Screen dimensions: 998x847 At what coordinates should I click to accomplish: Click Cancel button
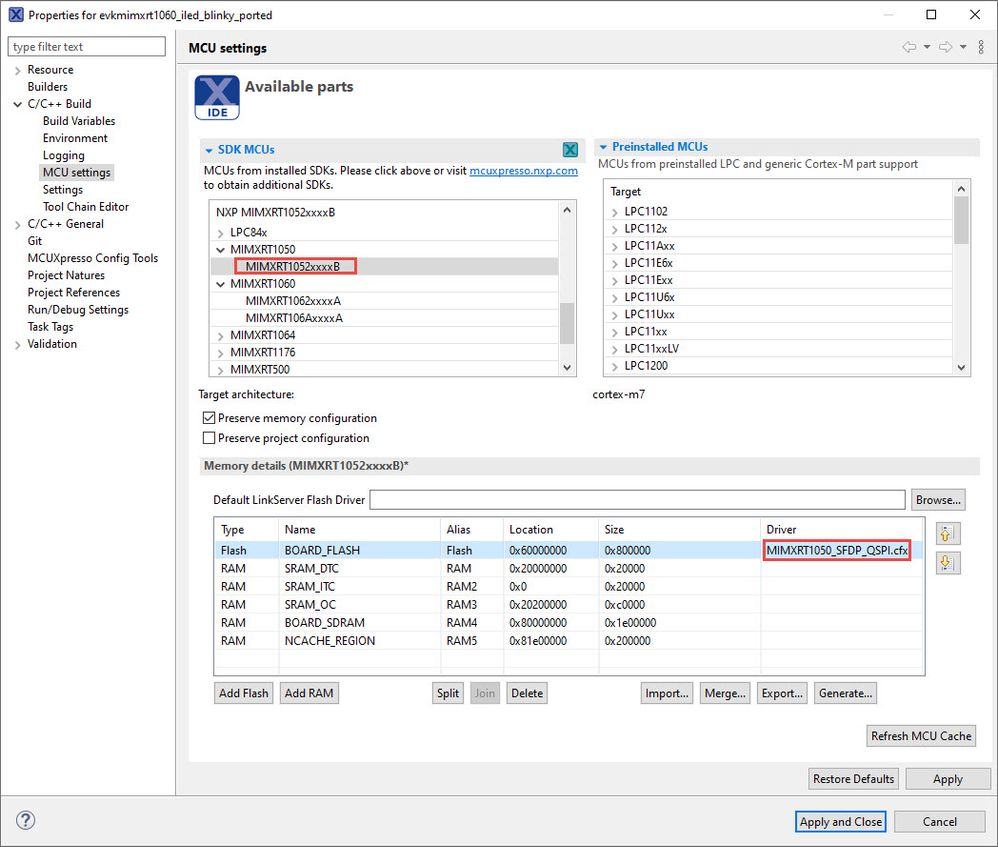(x=939, y=822)
